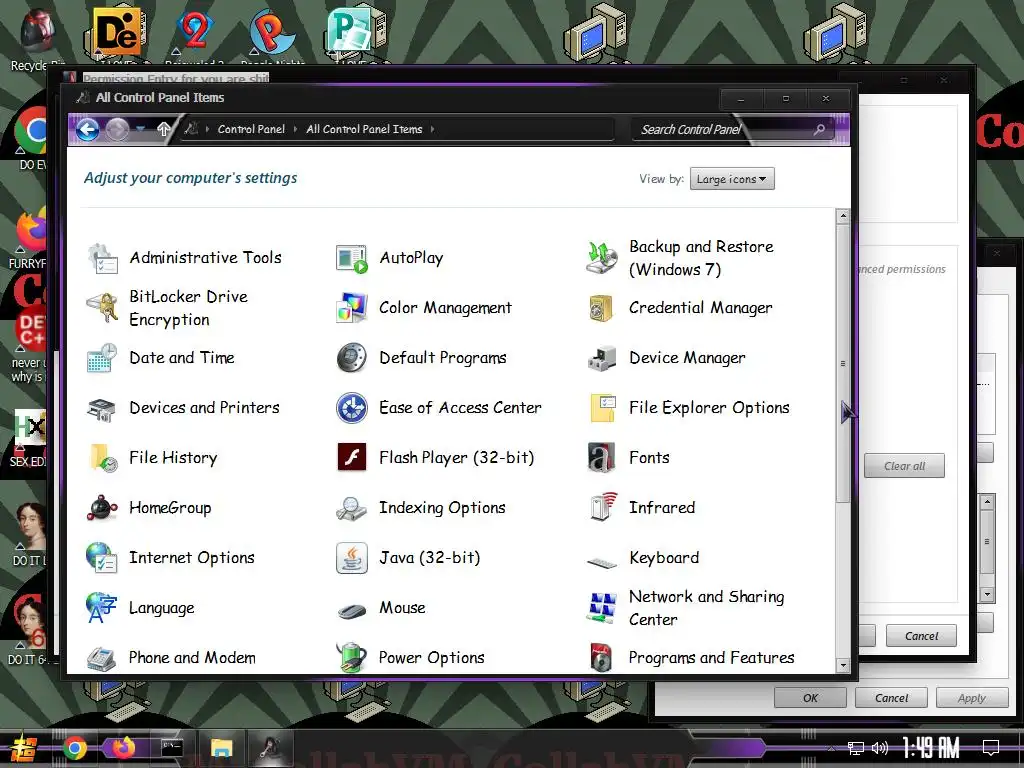Expand chevron after All Control Panel Items
The image size is (1024, 768).
[432, 129]
